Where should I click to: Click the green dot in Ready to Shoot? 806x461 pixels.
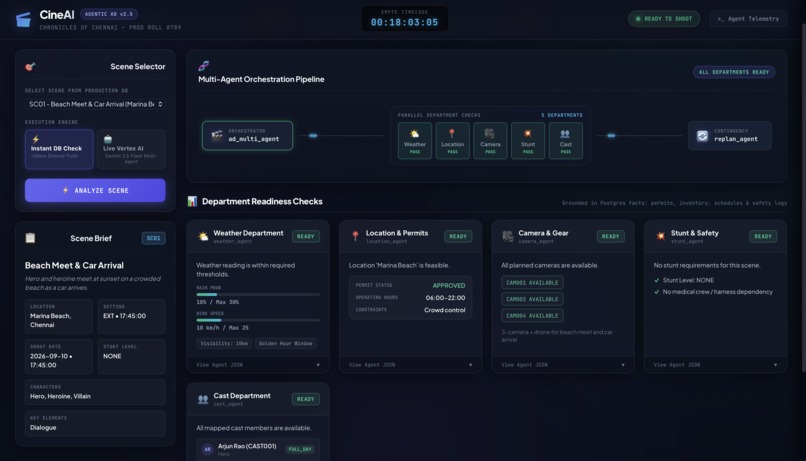point(638,19)
